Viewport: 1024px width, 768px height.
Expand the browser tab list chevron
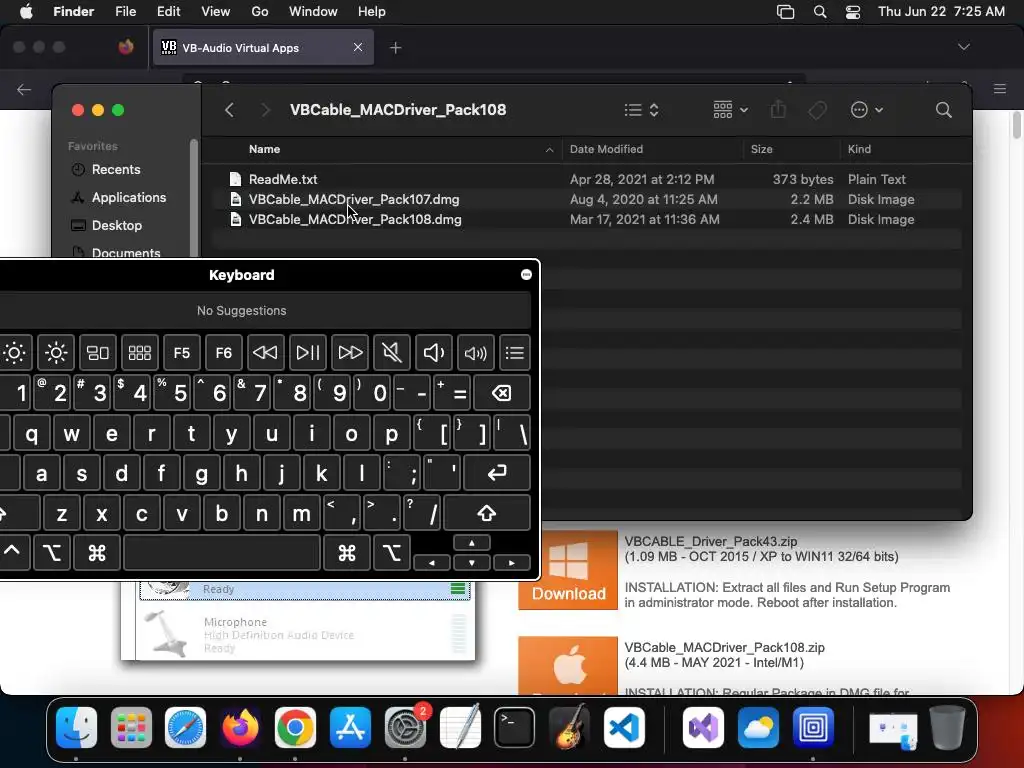coord(963,47)
